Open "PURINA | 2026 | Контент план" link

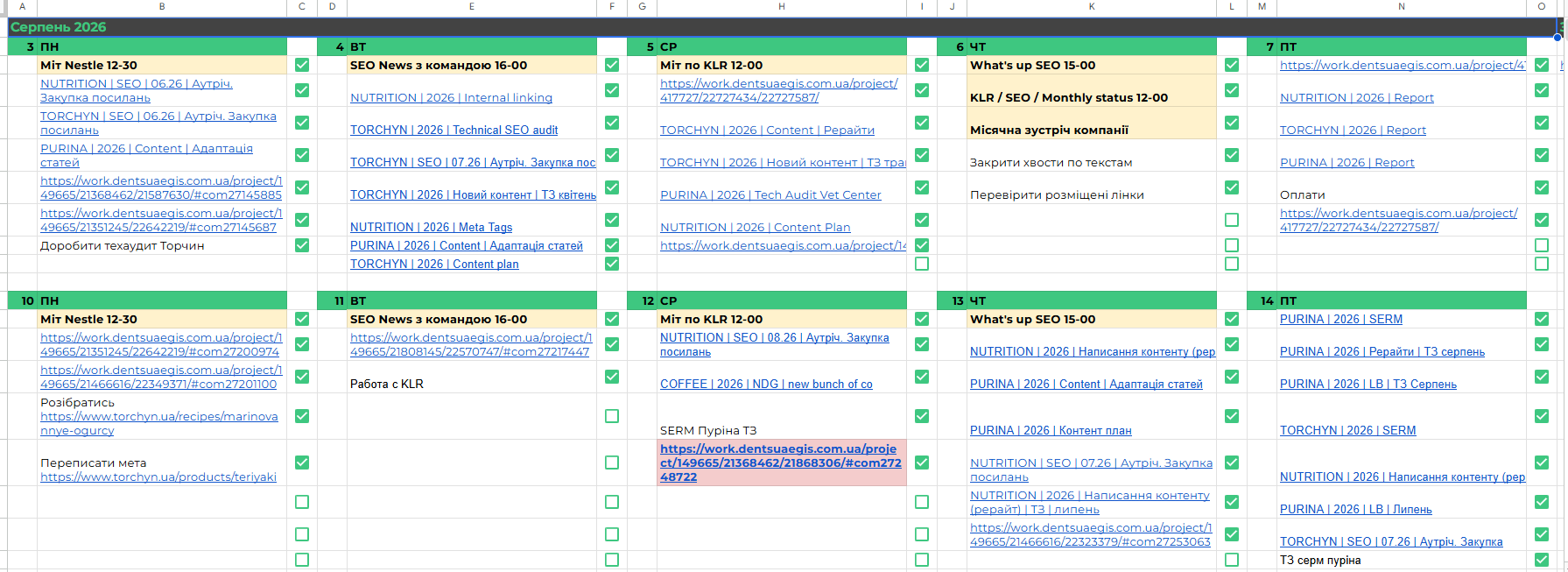pyautogui.click(x=1051, y=431)
